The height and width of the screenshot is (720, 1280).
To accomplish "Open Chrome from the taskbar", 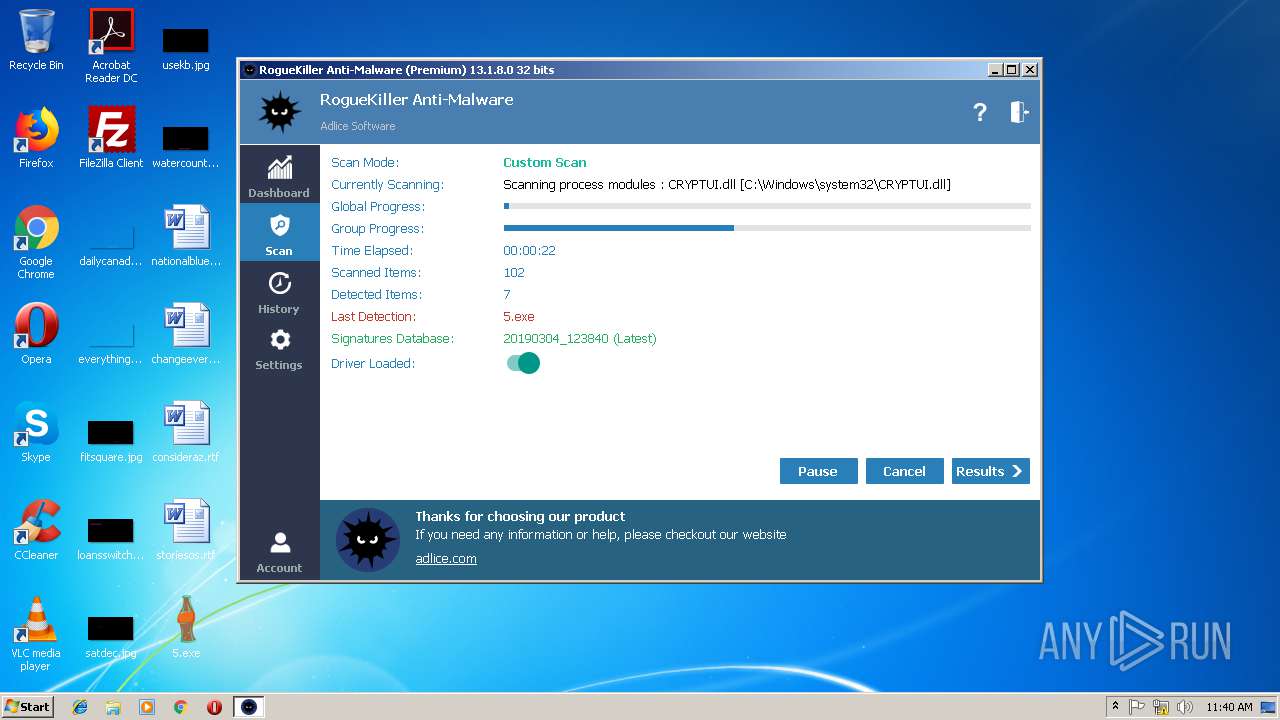I will (181, 707).
